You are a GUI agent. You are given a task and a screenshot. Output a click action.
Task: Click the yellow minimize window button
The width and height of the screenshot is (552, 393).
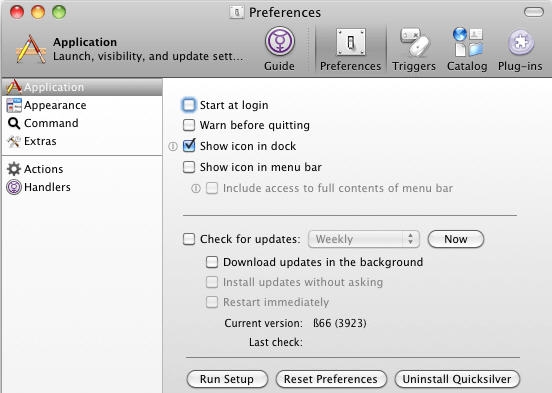tap(38, 12)
